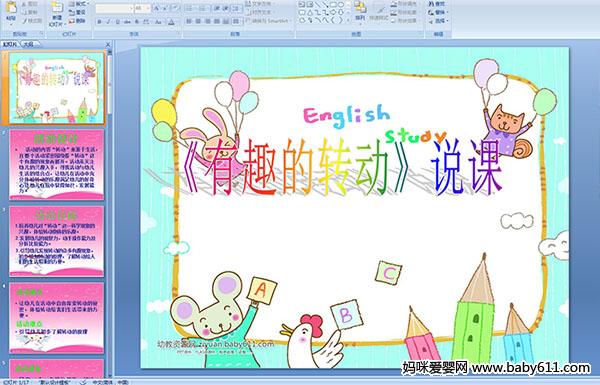Click the Cut scissors button
The width and height of the screenshot is (600, 385).
pyautogui.click(x=29, y=4)
